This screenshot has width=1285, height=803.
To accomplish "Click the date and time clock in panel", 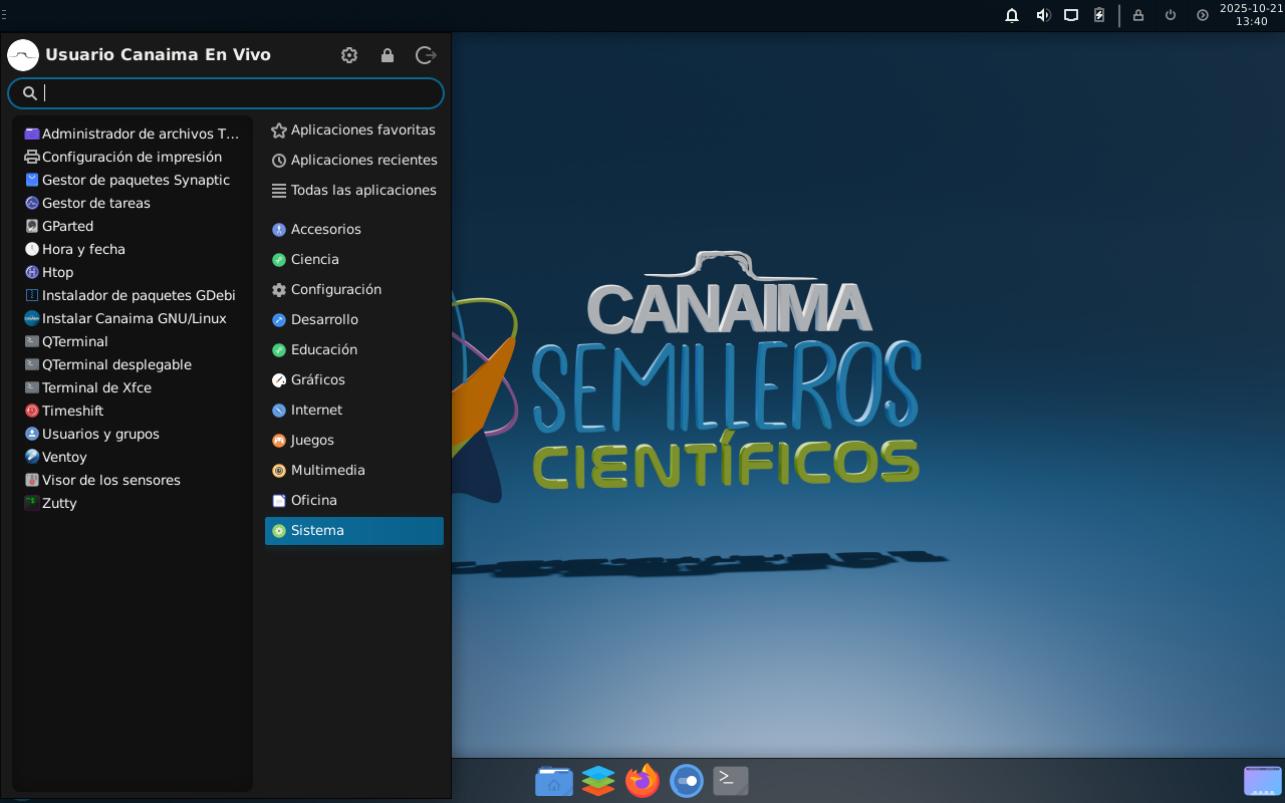I will pos(1250,15).
